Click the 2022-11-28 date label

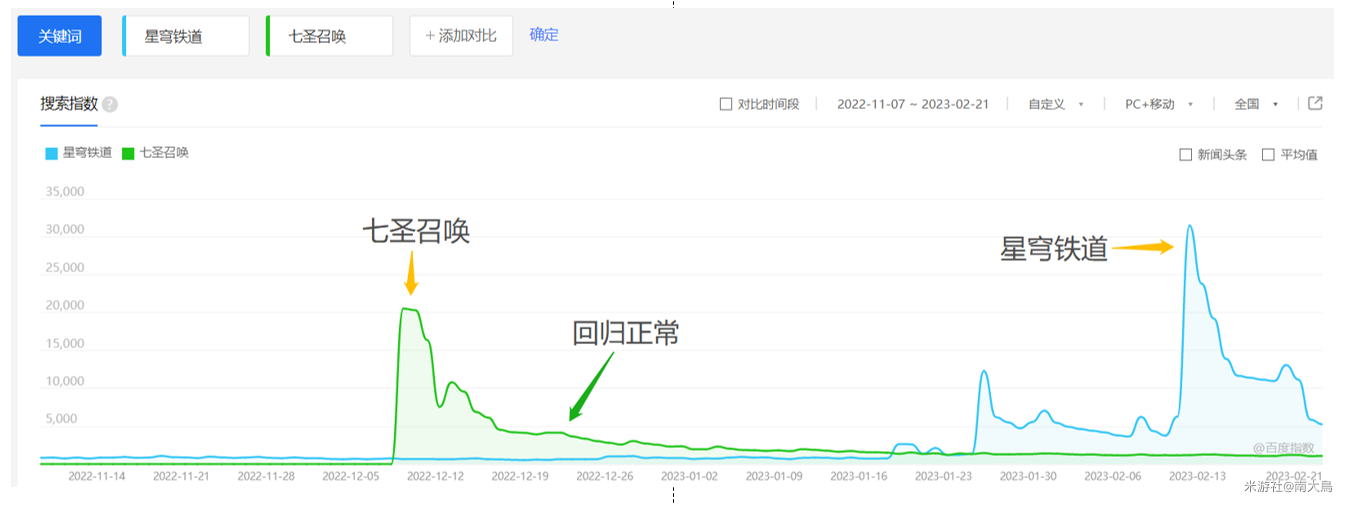(266, 476)
